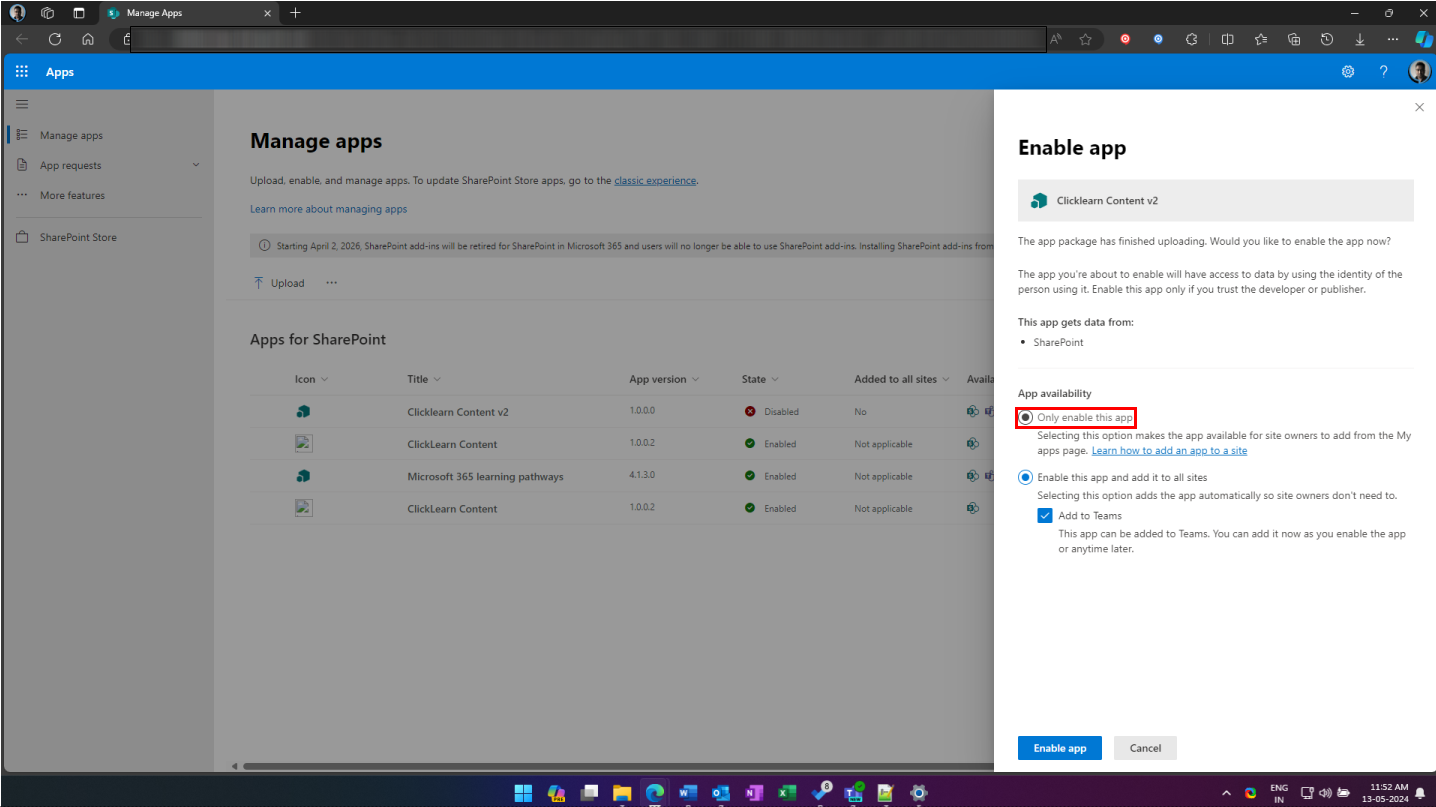Collapse the navigation hamburger menu
Image resolution: width=1436 pixels, height=807 pixels.
pos(22,104)
